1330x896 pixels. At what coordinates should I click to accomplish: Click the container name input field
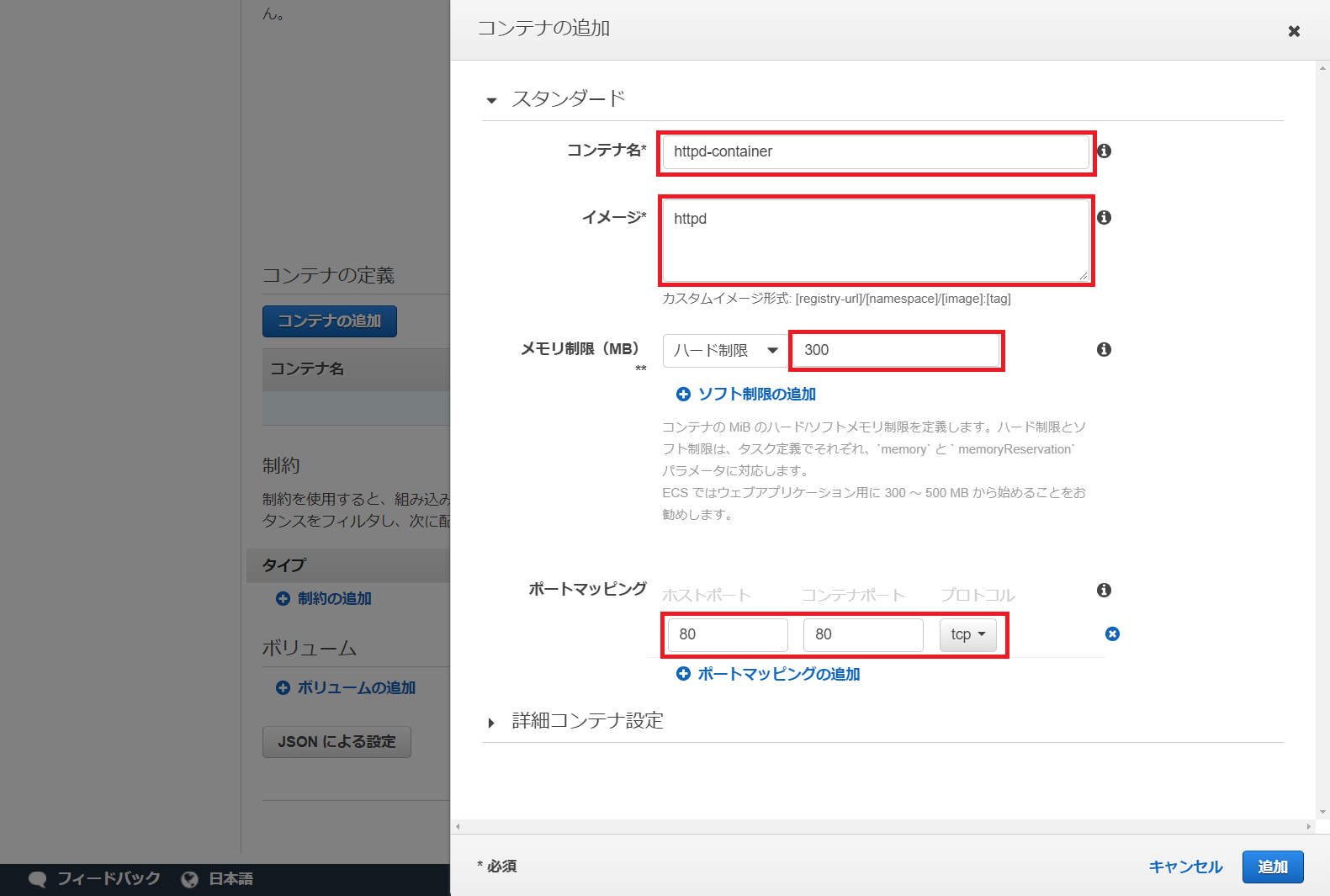(x=875, y=152)
